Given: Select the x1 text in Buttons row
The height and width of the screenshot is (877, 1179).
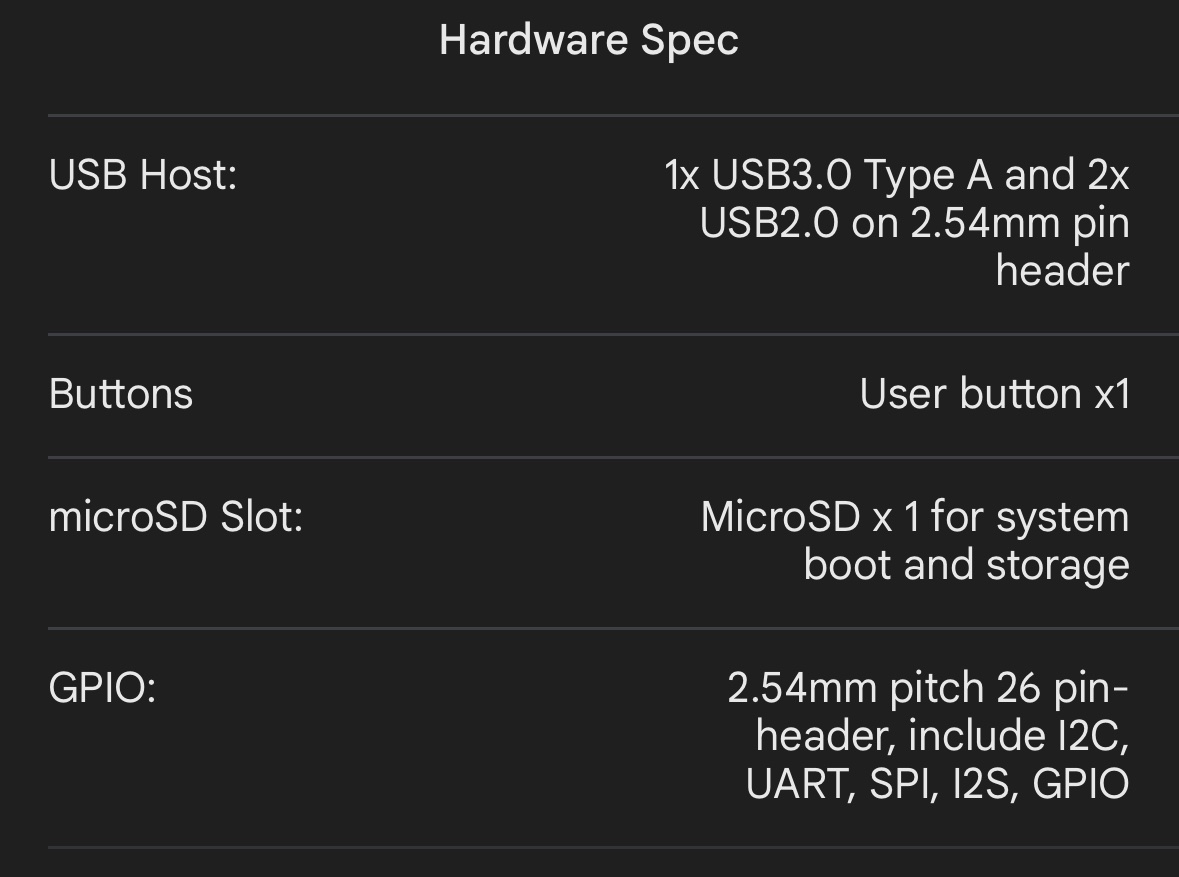Looking at the screenshot, I should point(1112,394).
